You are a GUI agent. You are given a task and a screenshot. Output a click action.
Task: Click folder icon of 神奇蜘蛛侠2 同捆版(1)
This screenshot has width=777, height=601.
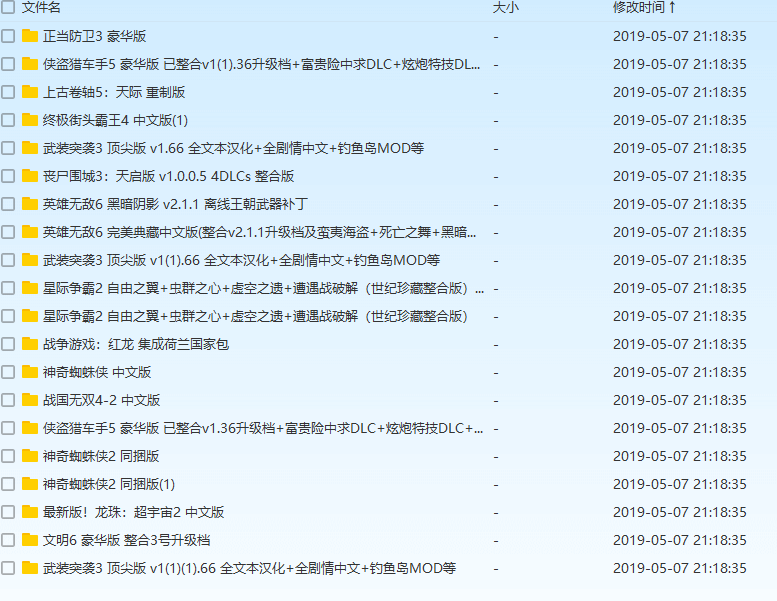click(x=30, y=484)
